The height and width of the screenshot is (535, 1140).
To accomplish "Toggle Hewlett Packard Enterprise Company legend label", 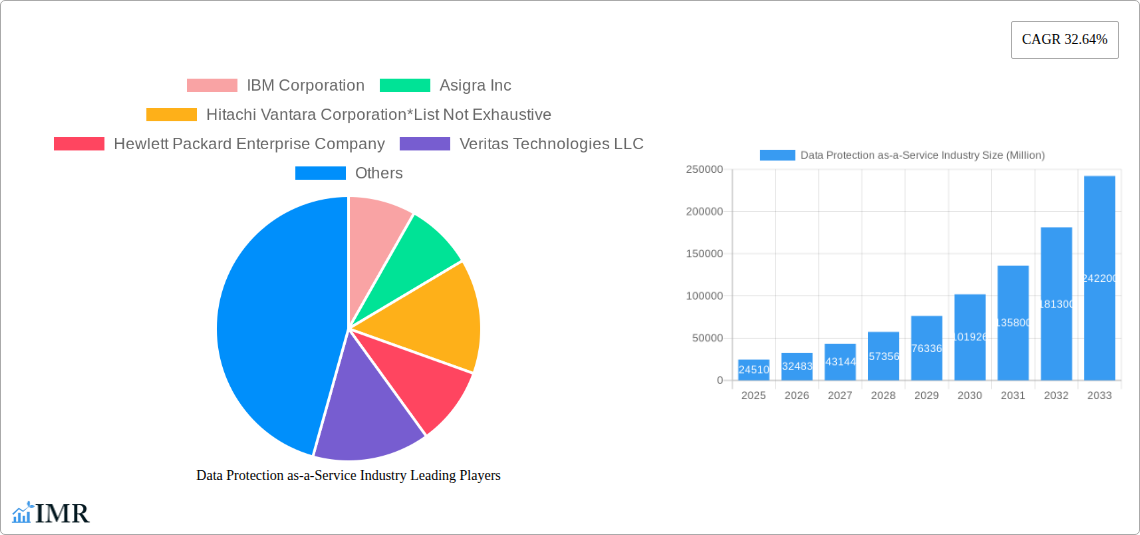I will click(249, 144).
